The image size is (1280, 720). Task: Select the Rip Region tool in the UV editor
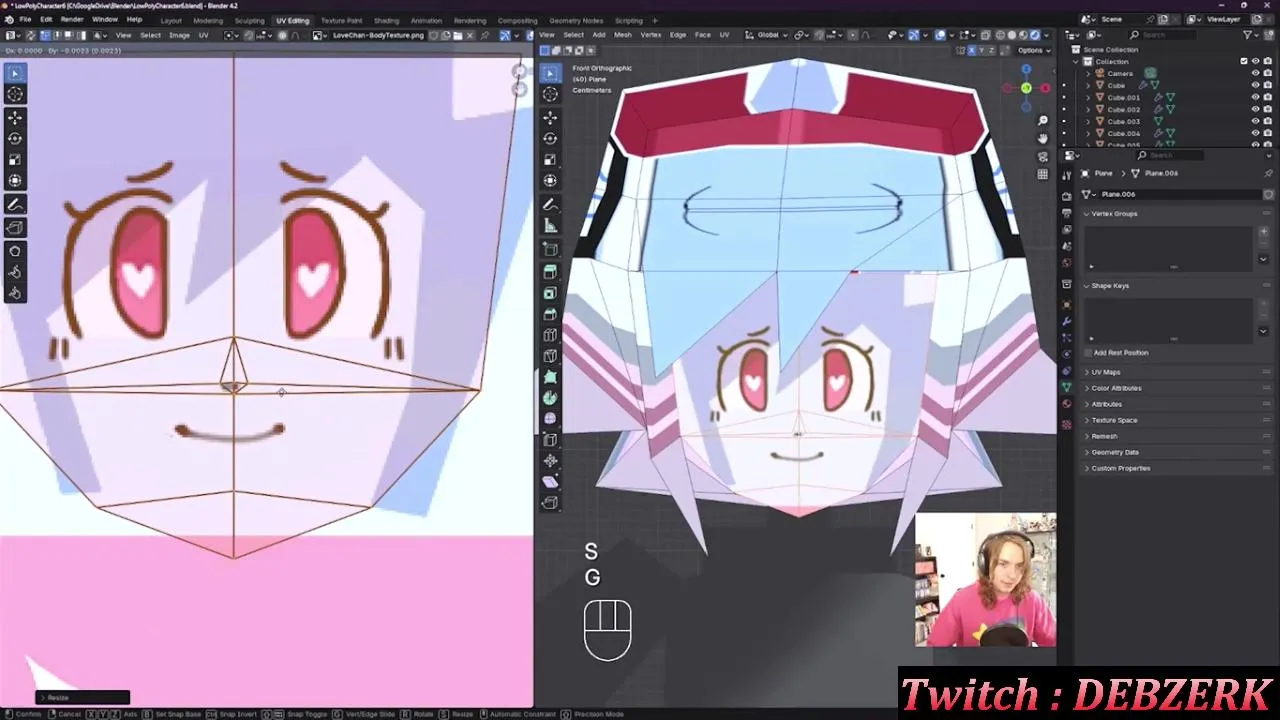click(x=15, y=227)
